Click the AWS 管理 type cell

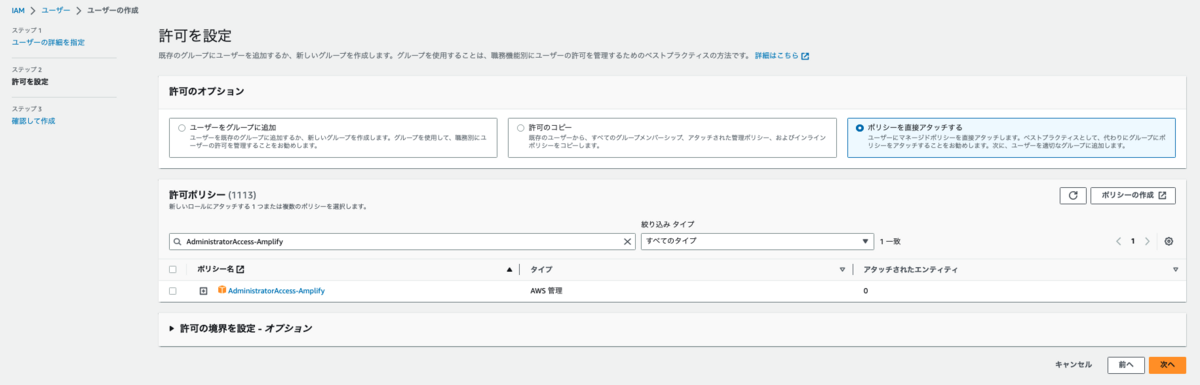click(547, 291)
